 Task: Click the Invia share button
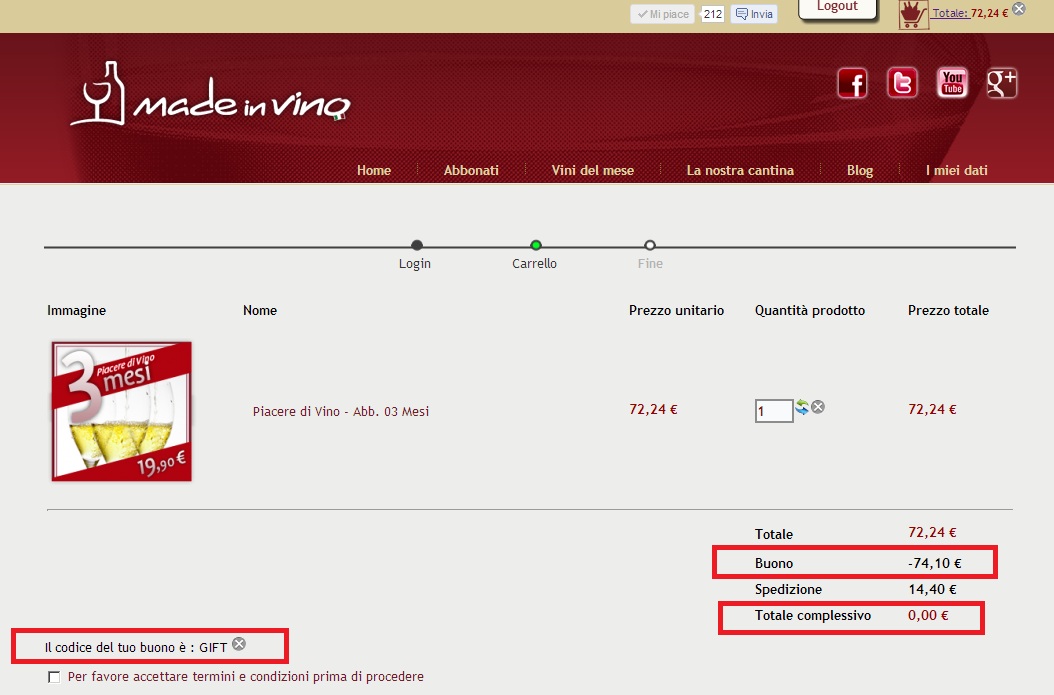pyautogui.click(x=754, y=14)
